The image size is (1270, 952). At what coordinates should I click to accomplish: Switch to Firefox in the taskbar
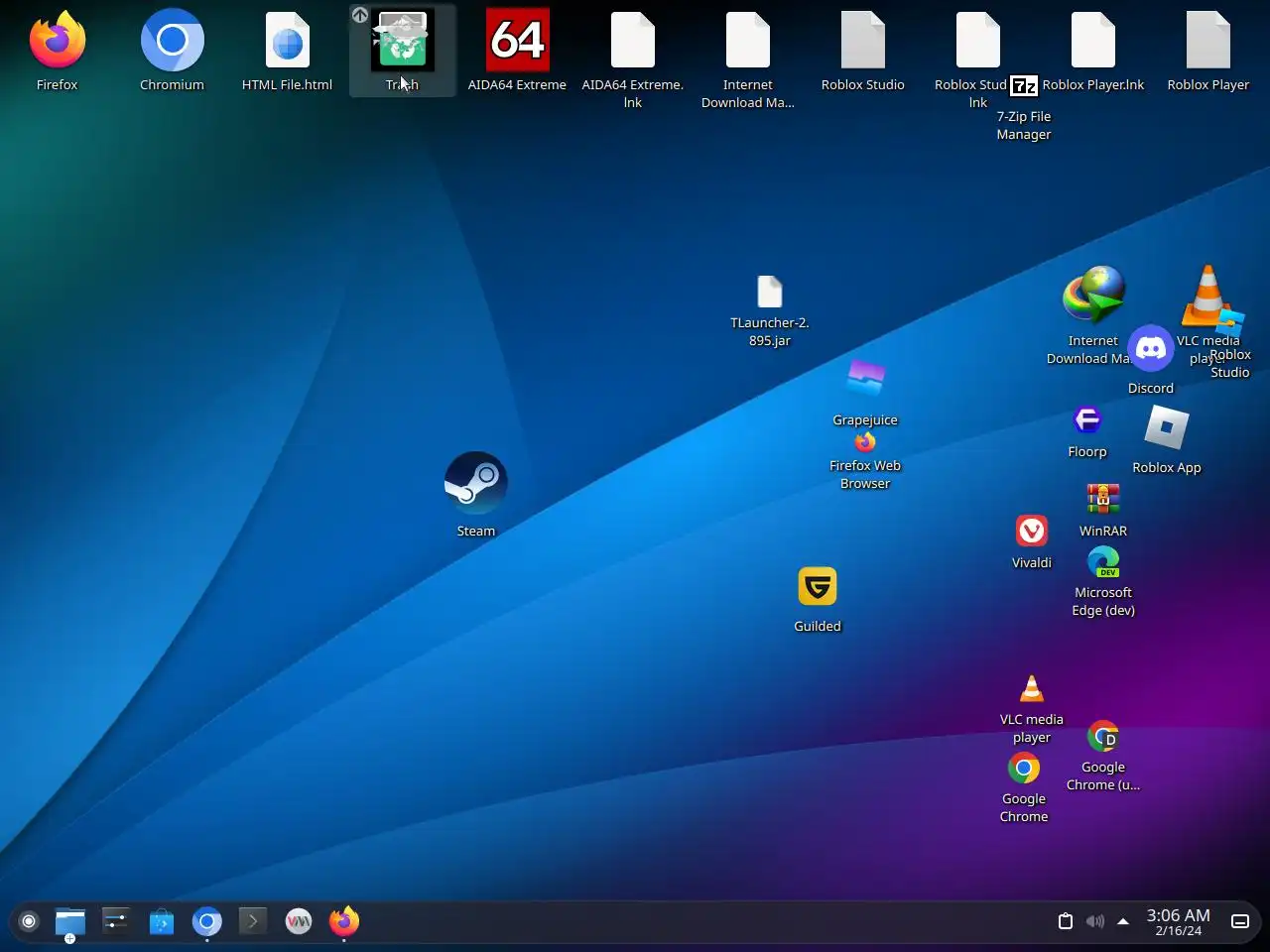pyautogui.click(x=344, y=922)
